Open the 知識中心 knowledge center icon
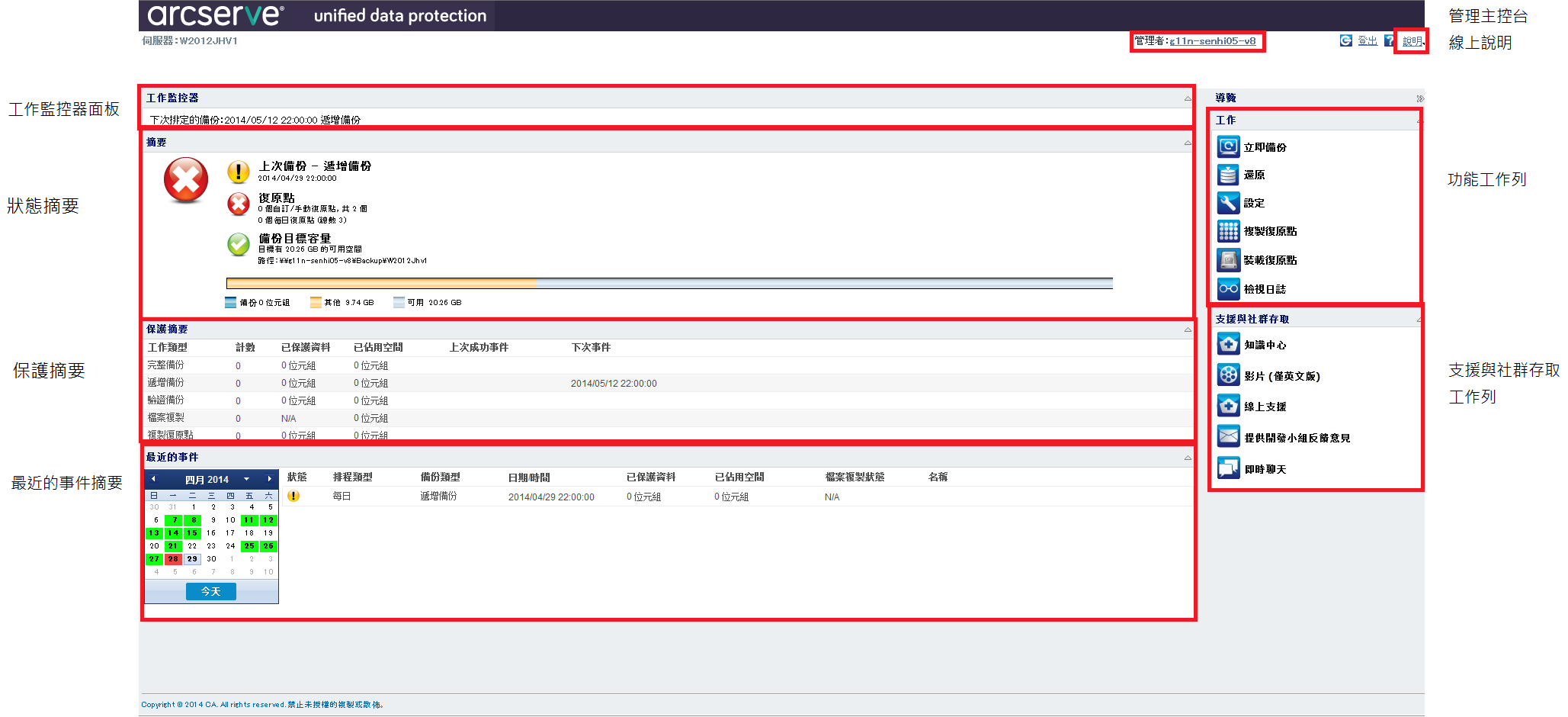This screenshot has width=1568, height=717. tap(1228, 345)
